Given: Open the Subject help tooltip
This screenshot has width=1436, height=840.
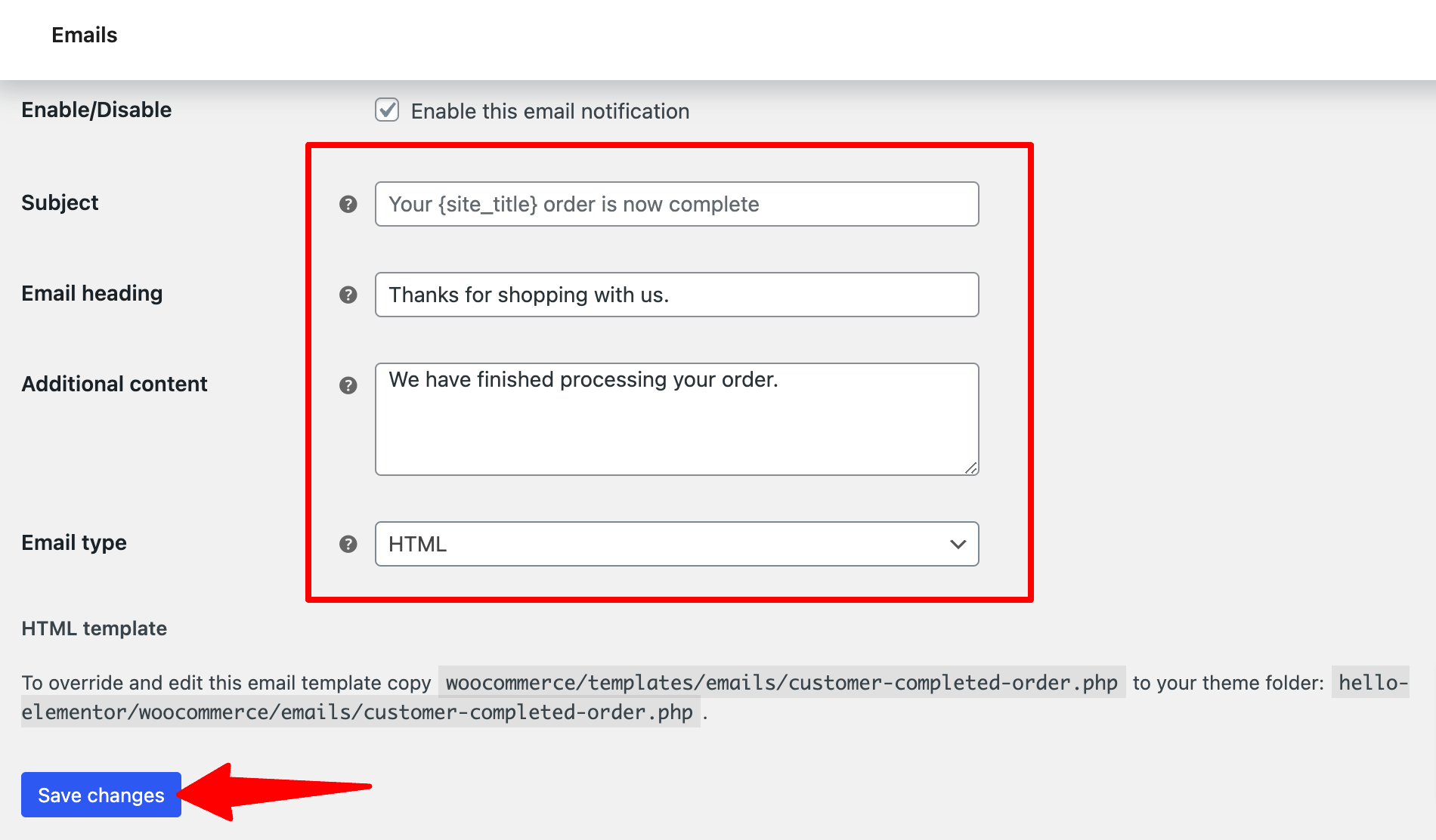Looking at the screenshot, I should point(348,203).
